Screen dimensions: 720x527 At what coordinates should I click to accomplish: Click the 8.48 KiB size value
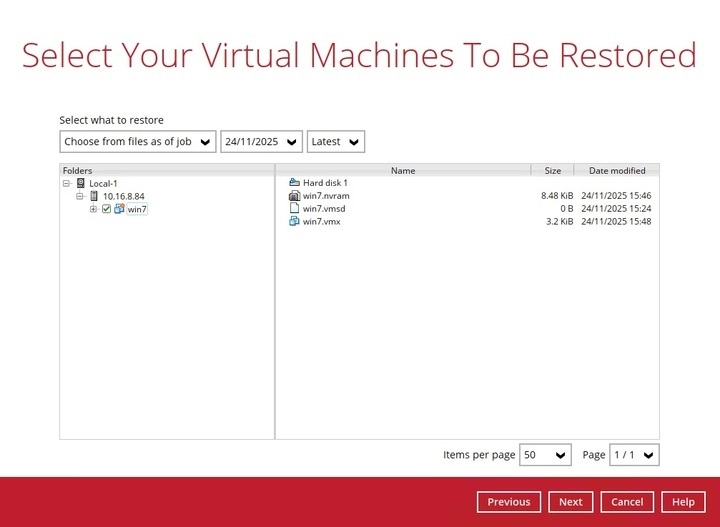point(557,196)
